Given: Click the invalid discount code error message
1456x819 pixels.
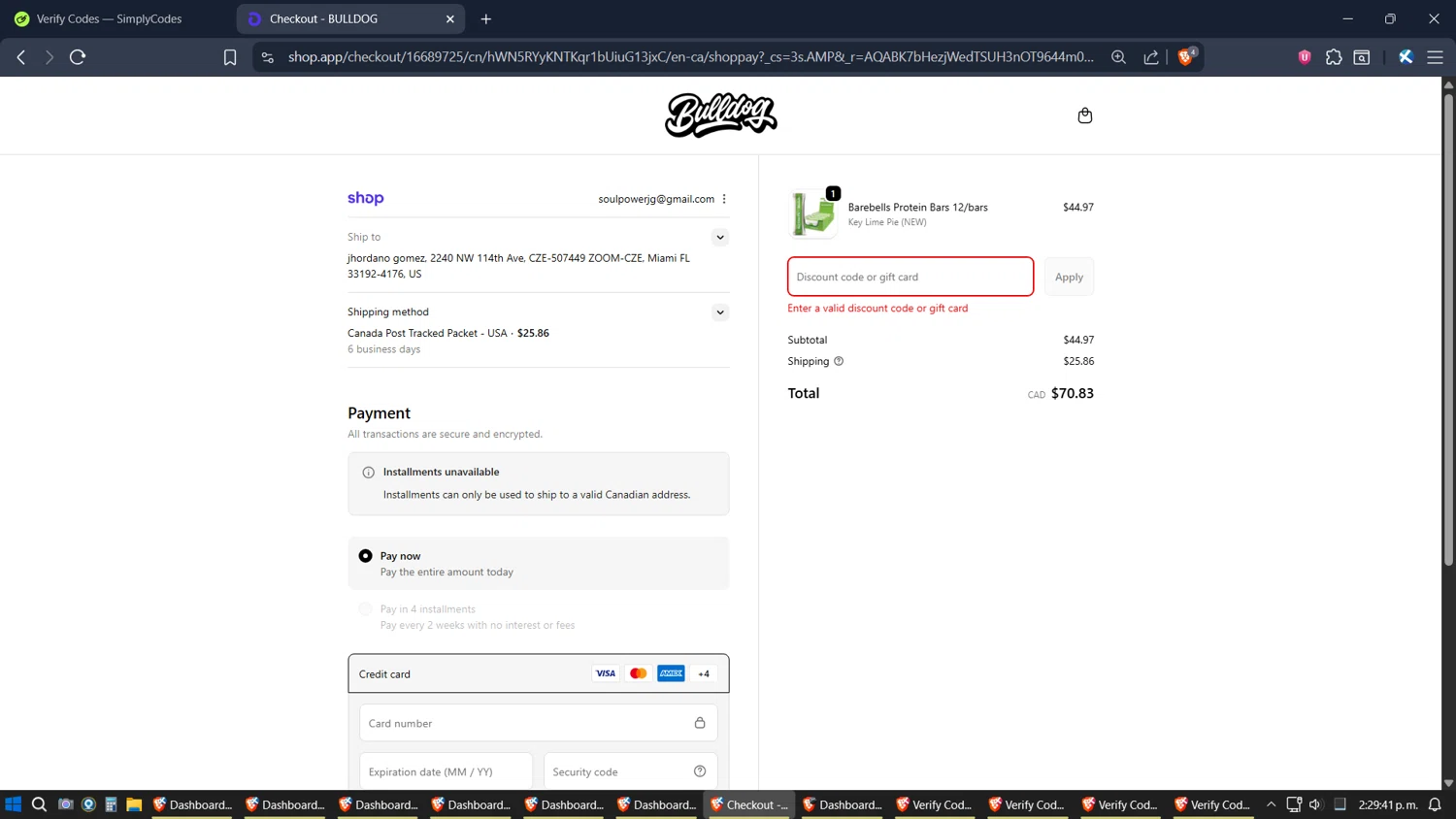Looking at the screenshot, I should [877, 309].
